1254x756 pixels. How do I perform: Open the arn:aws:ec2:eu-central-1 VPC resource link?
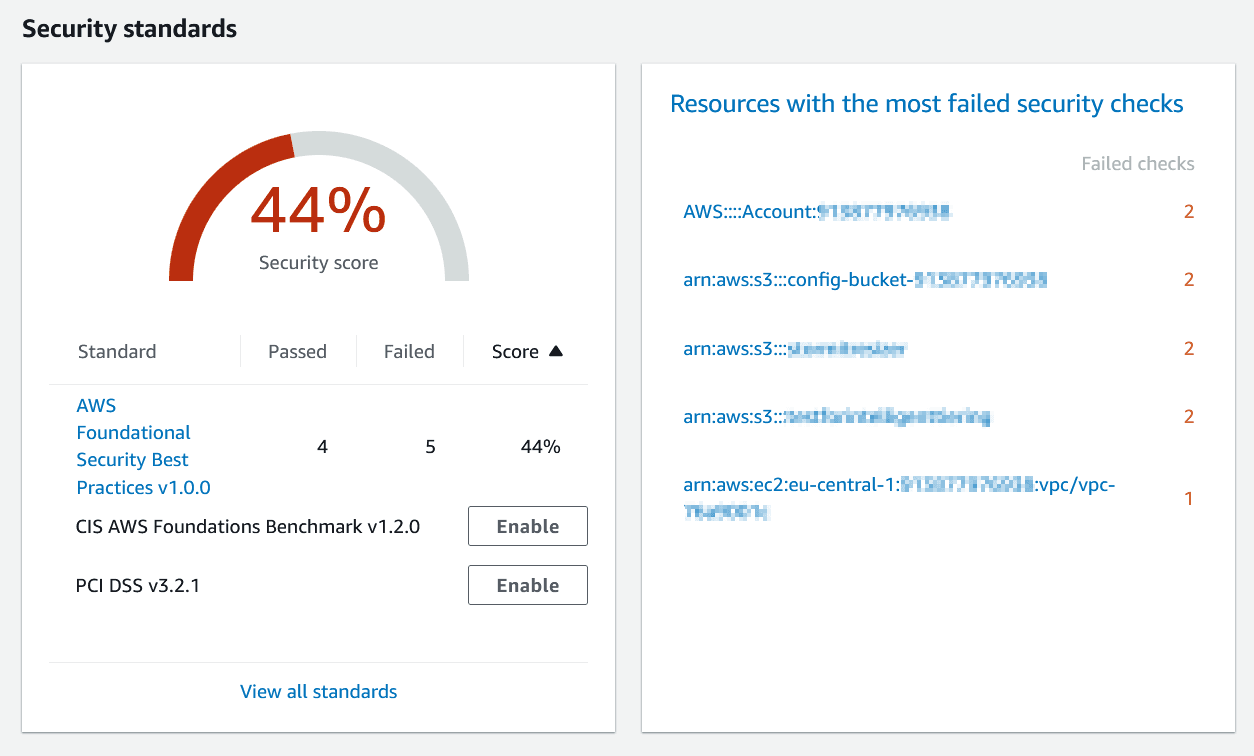pyautogui.click(x=899, y=498)
